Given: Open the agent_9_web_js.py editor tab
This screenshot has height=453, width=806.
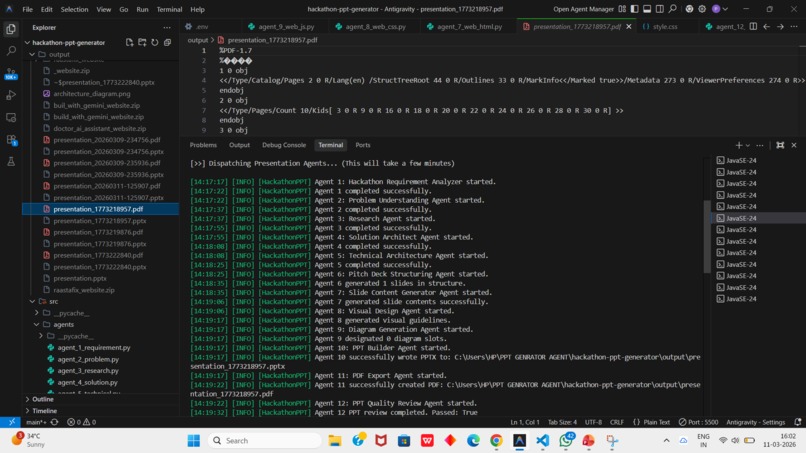Looking at the screenshot, I should 286,26.
